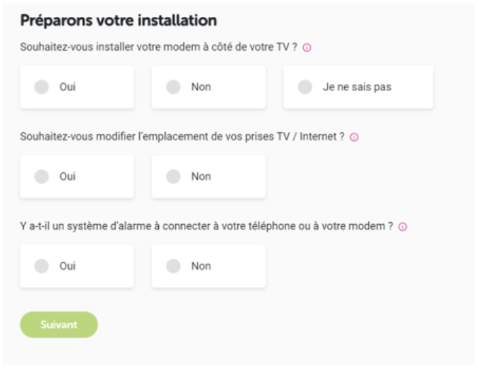Image resolution: width=480 pixels, height=370 pixels.
Task: Click the 'Préparons votre installation' heading
Action: point(118,21)
